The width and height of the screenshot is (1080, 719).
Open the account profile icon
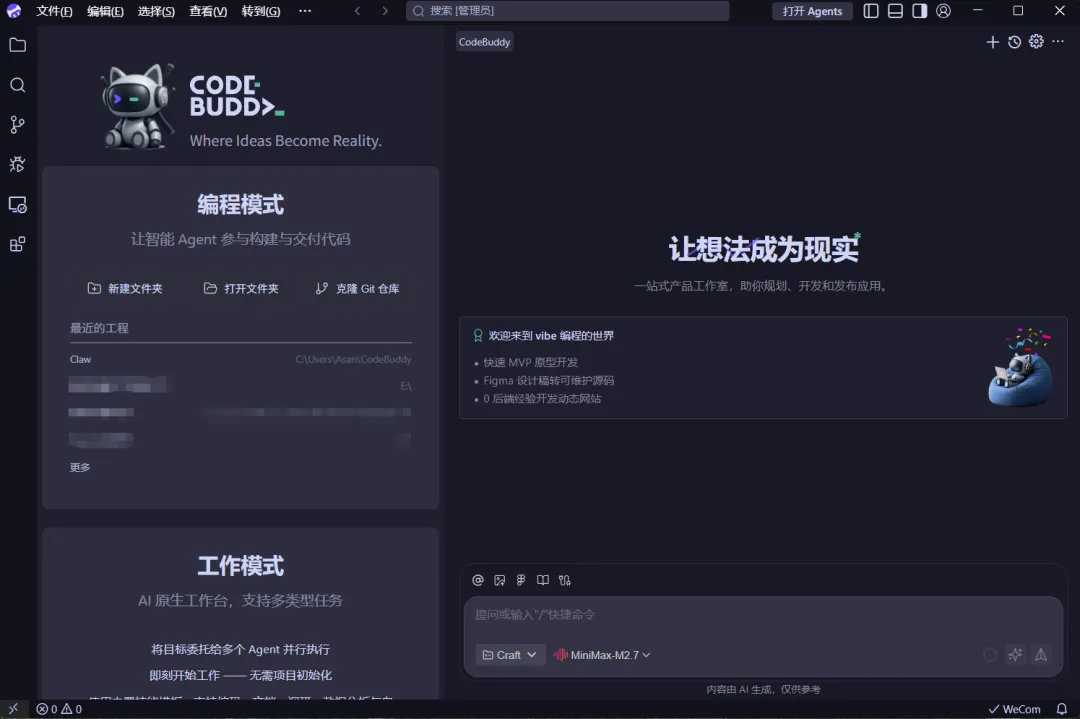(x=944, y=11)
